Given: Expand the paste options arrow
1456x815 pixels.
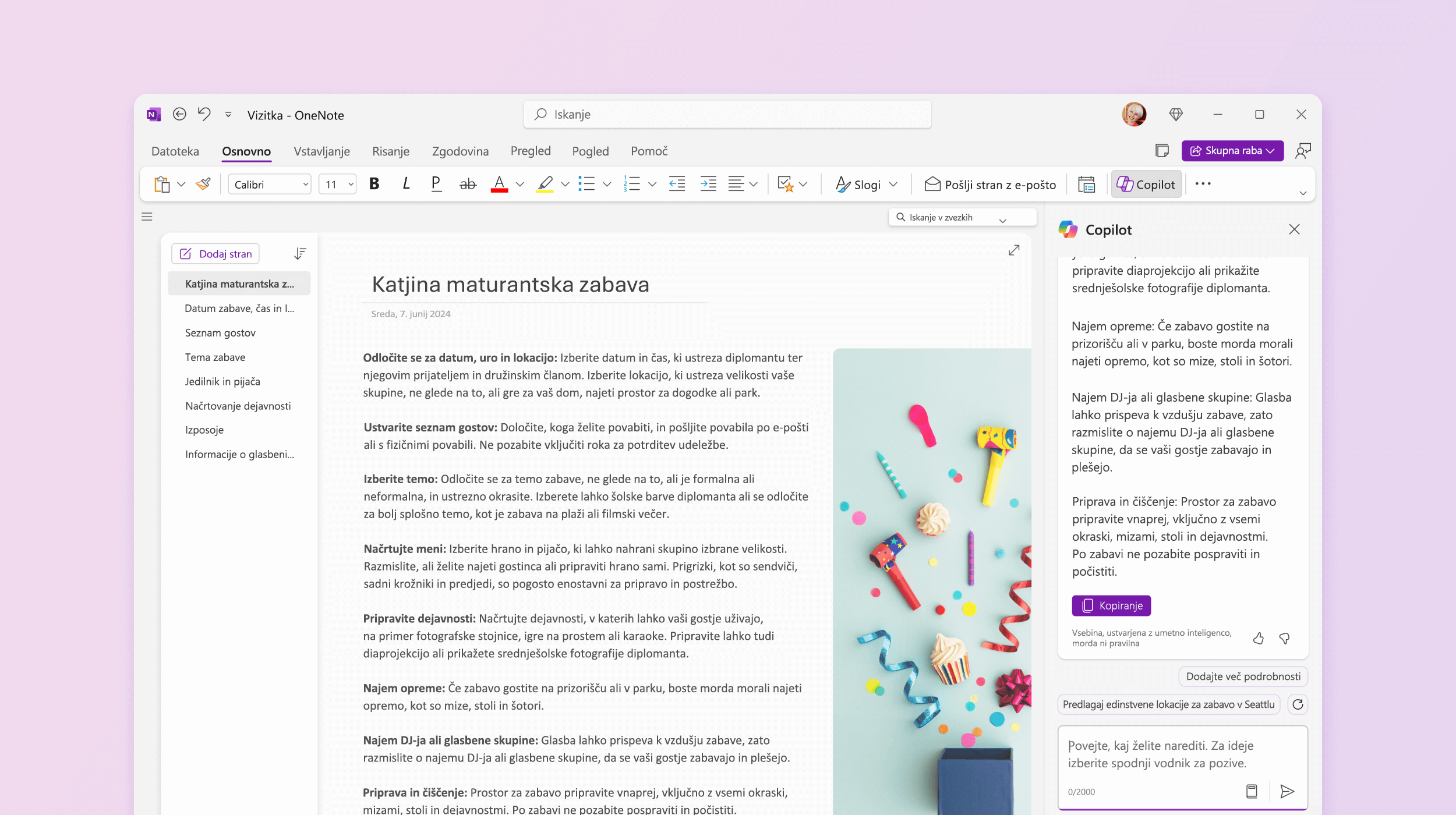Looking at the screenshot, I should pyautogui.click(x=181, y=185).
